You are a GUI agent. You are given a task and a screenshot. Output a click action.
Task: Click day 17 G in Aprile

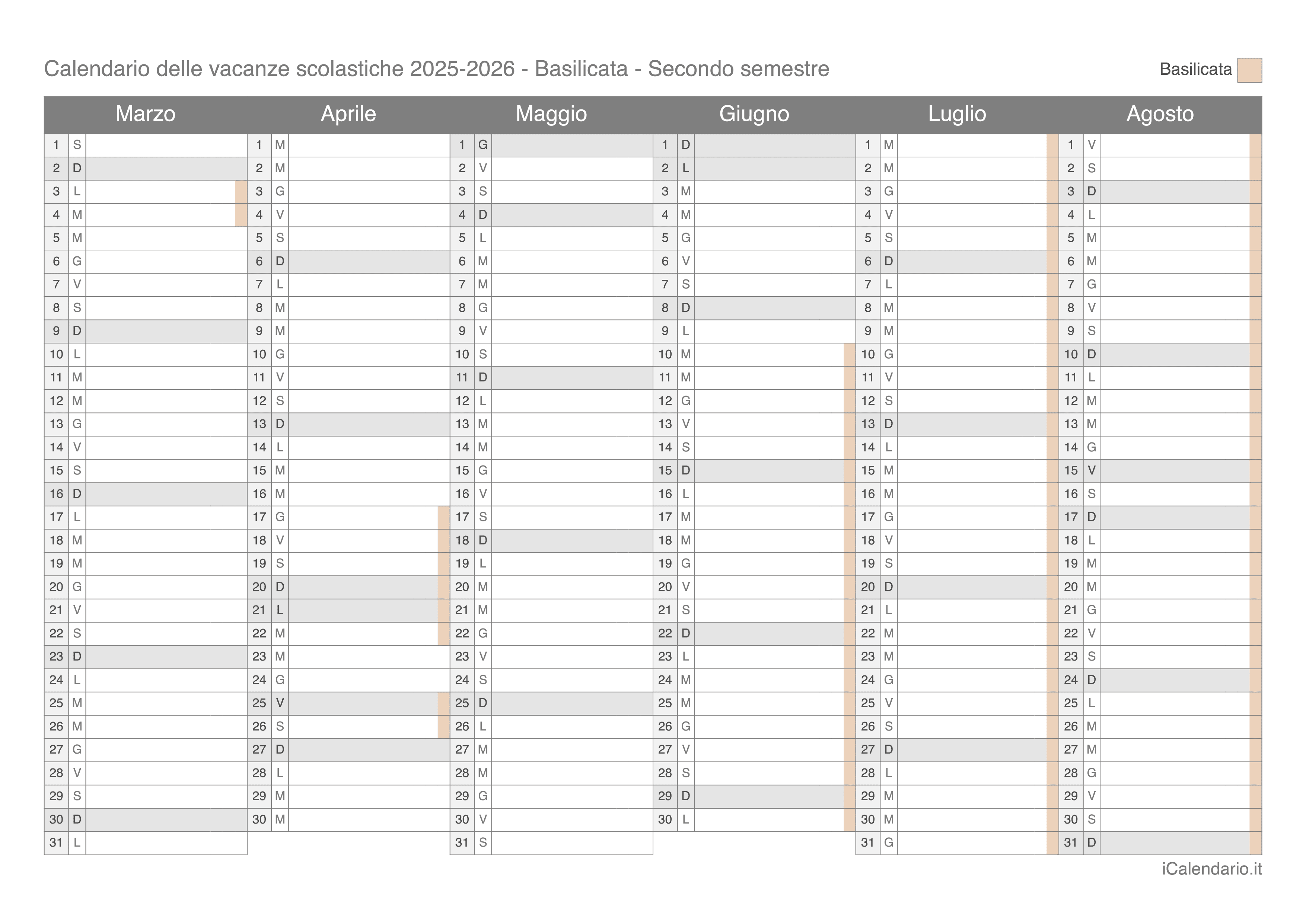point(348,517)
